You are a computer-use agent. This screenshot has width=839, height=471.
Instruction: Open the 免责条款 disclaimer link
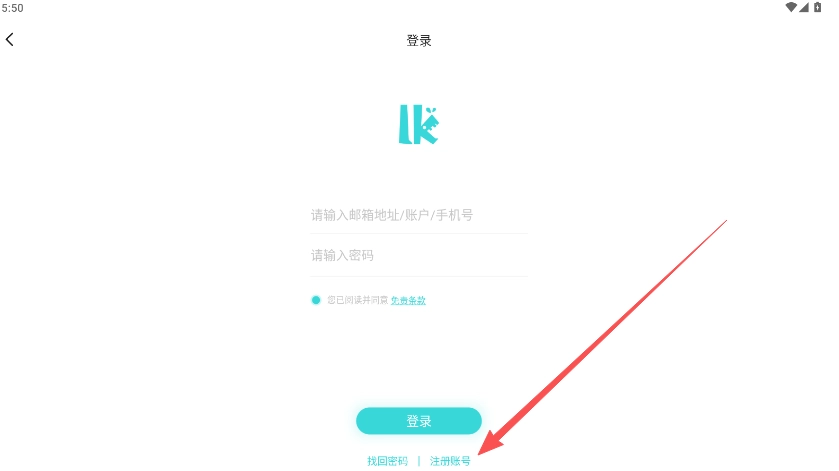coord(408,300)
